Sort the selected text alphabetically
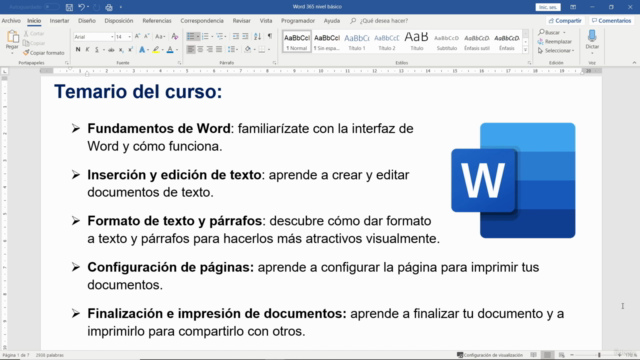The height and width of the screenshot is (360, 640). pos(257,36)
